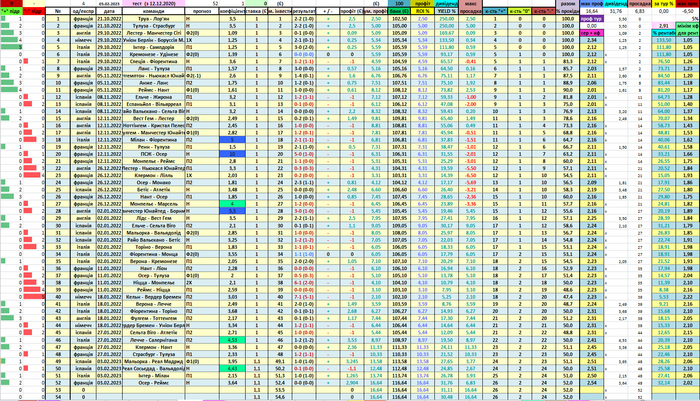Select the 'Інтер - Сампдорія' match cell
The image size is (700, 401).
point(154,47)
